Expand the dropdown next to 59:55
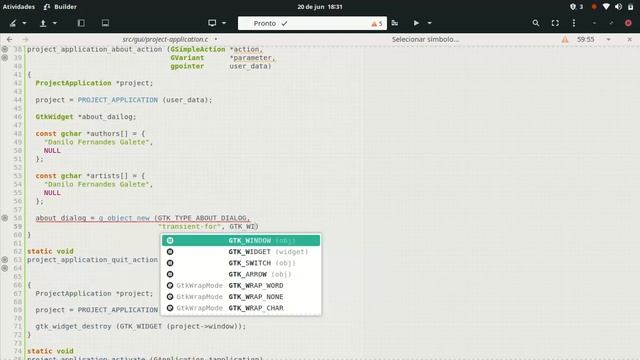Screen dimensions: 640x360 pos(608,40)
